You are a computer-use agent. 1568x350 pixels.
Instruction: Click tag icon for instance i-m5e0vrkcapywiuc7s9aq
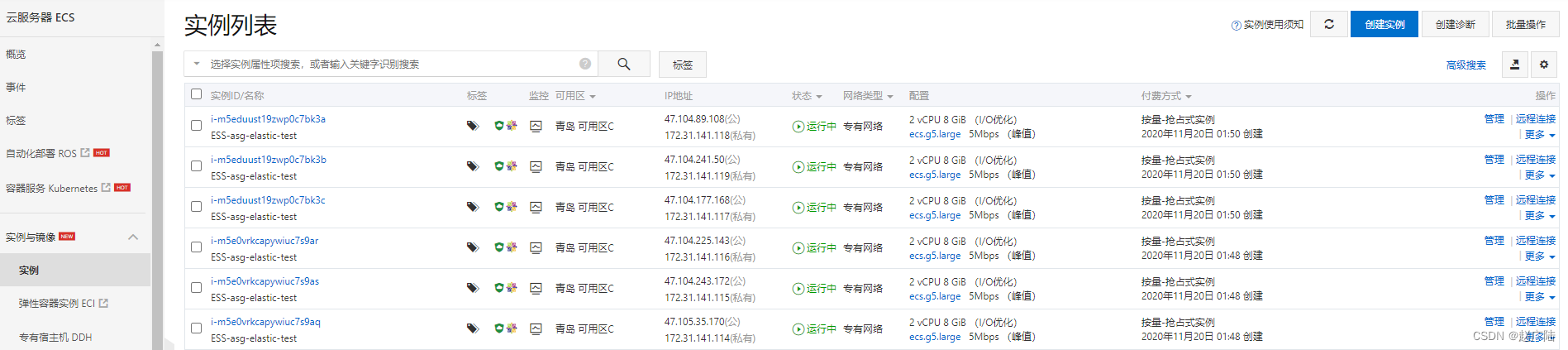click(x=473, y=328)
